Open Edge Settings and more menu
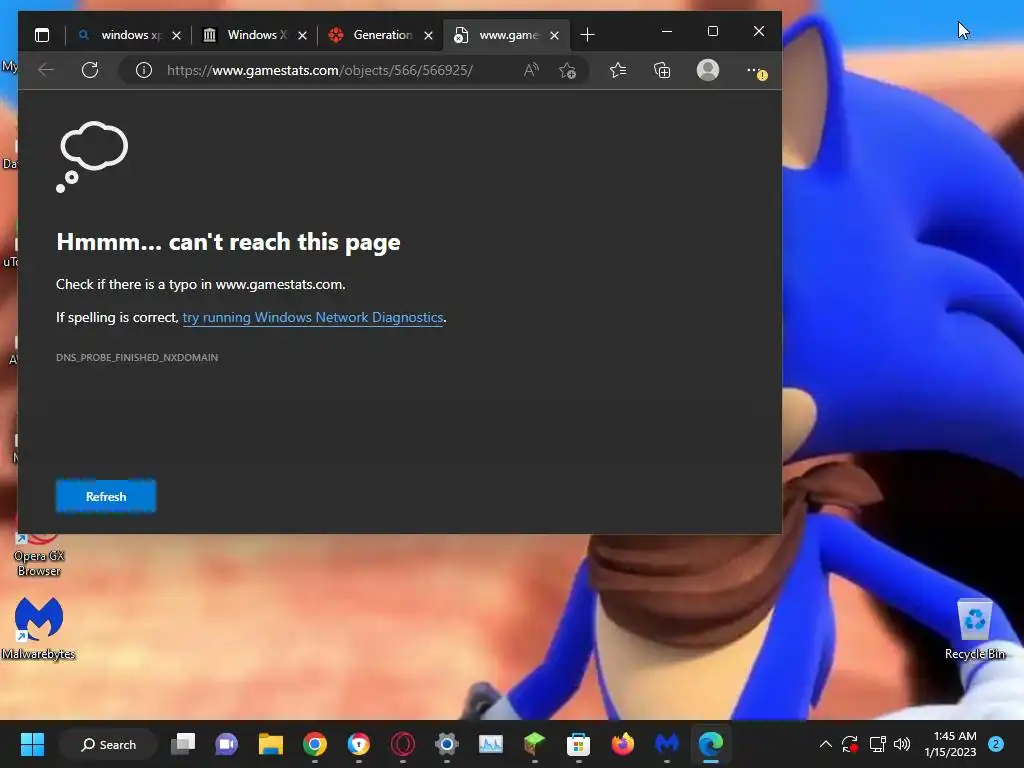Image resolution: width=1024 pixels, height=768 pixels. pos(755,71)
